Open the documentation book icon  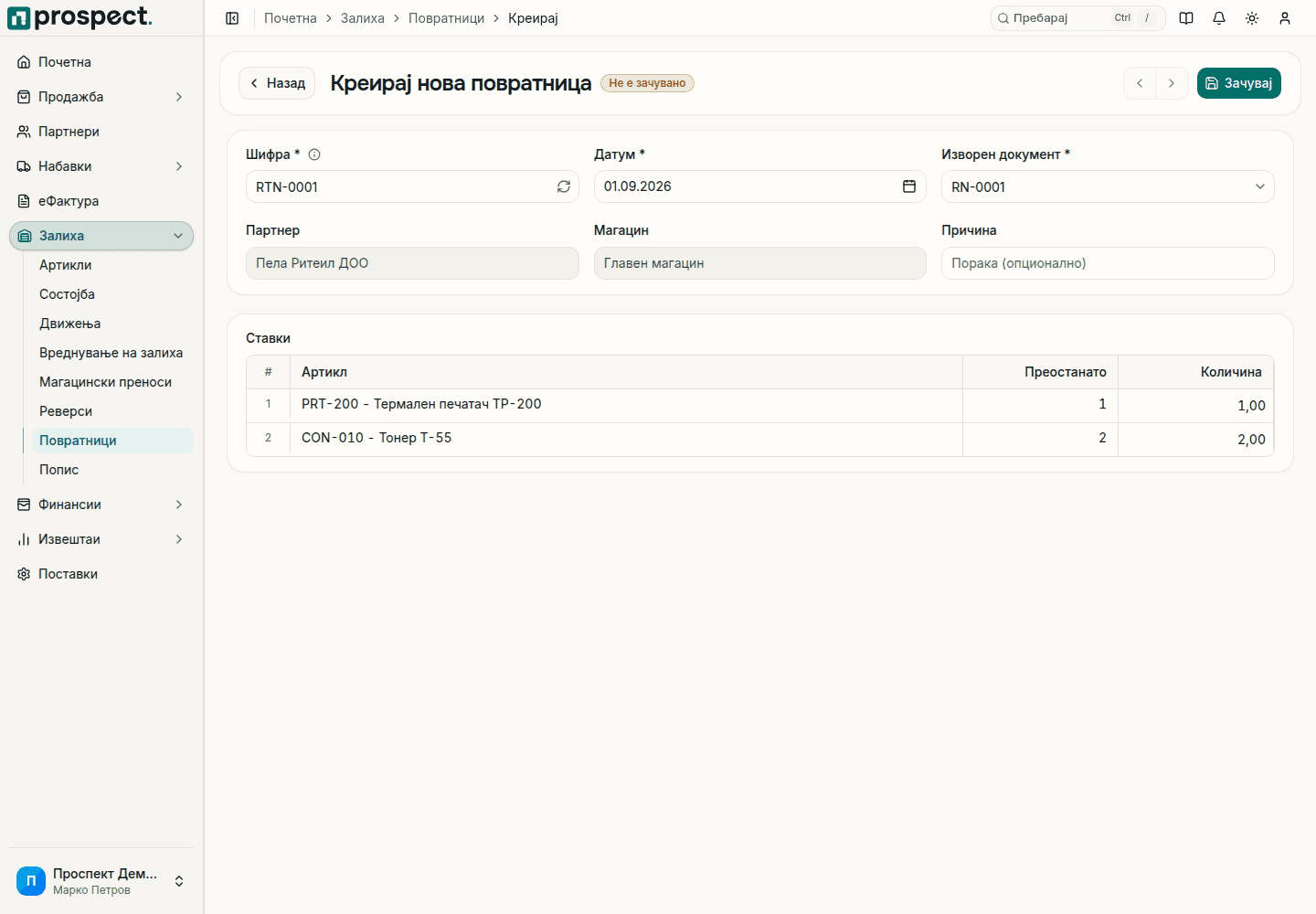(x=1186, y=18)
